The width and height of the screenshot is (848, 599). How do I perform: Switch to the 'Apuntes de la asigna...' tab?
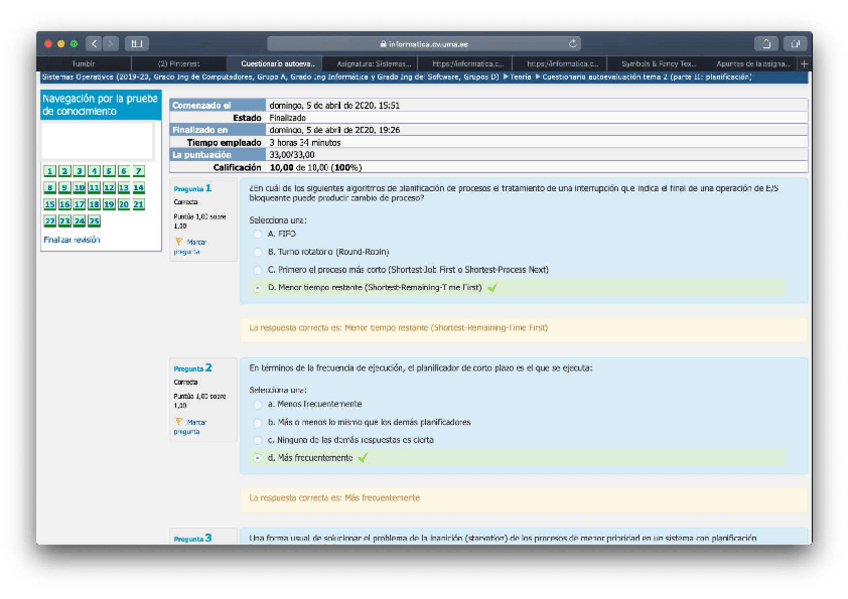point(753,63)
